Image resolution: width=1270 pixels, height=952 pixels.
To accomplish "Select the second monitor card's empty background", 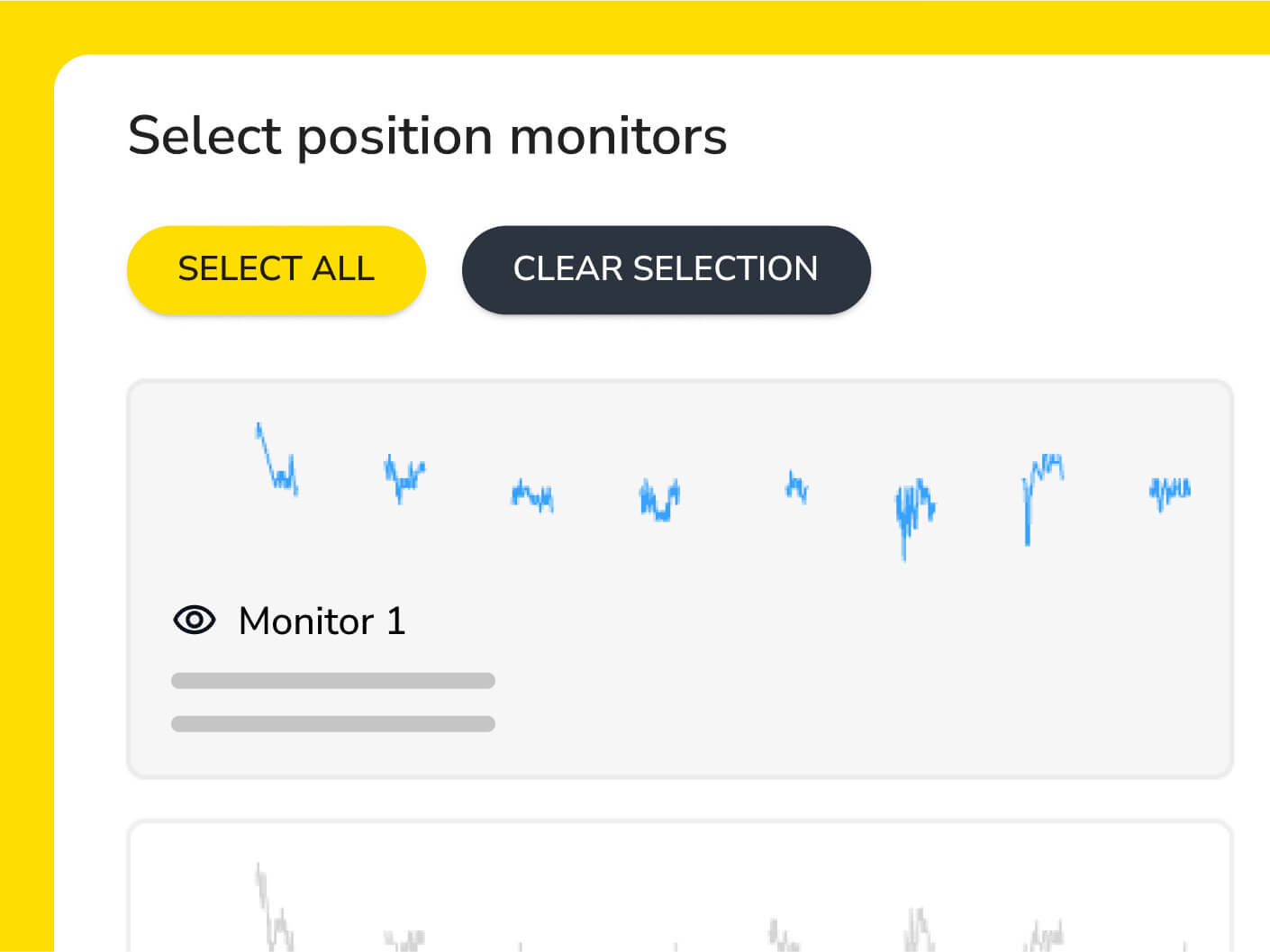I will click(x=630, y=883).
